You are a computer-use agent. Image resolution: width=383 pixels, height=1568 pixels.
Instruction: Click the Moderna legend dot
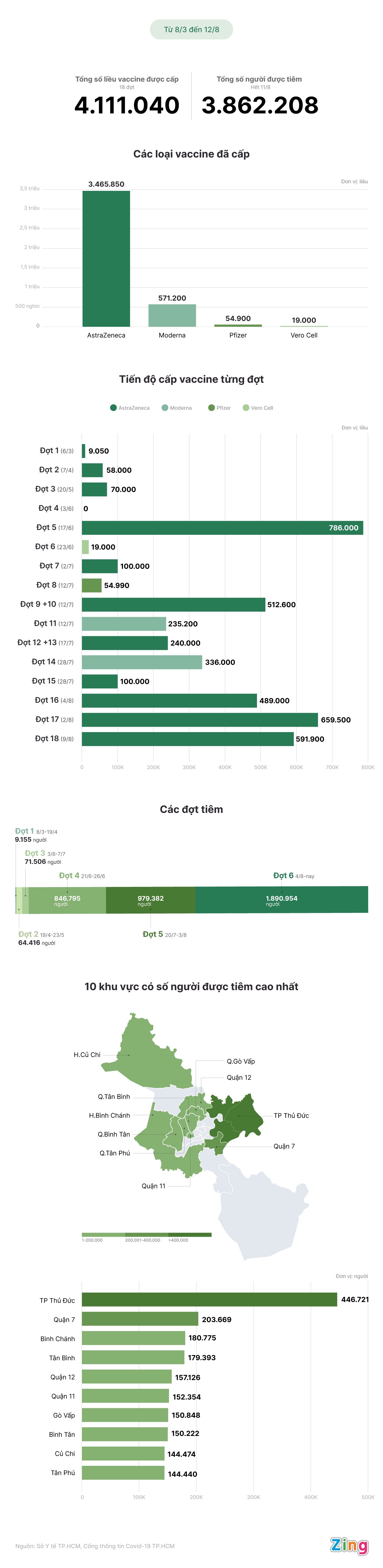click(x=165, y=408)
